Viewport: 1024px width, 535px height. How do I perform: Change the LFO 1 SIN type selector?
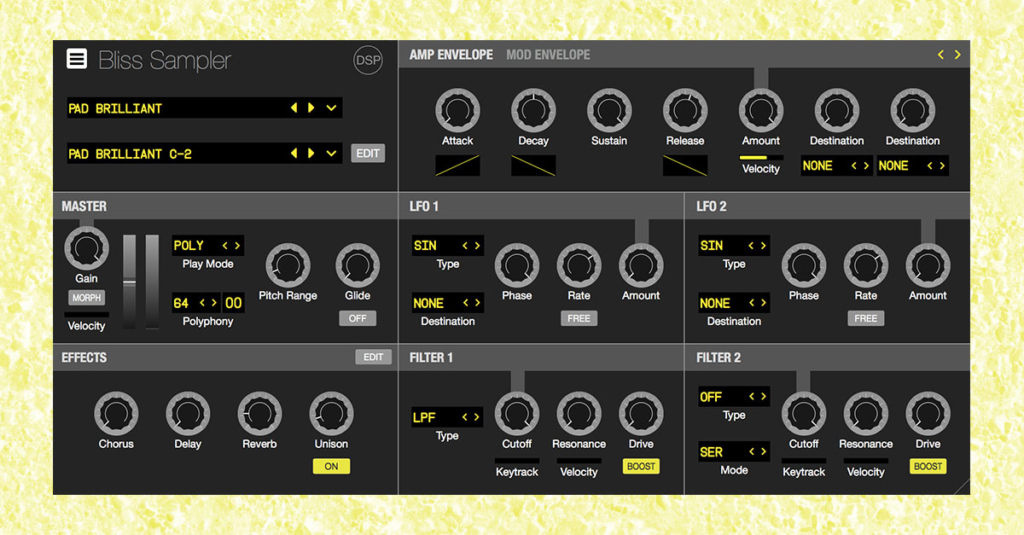pos(447,246)
